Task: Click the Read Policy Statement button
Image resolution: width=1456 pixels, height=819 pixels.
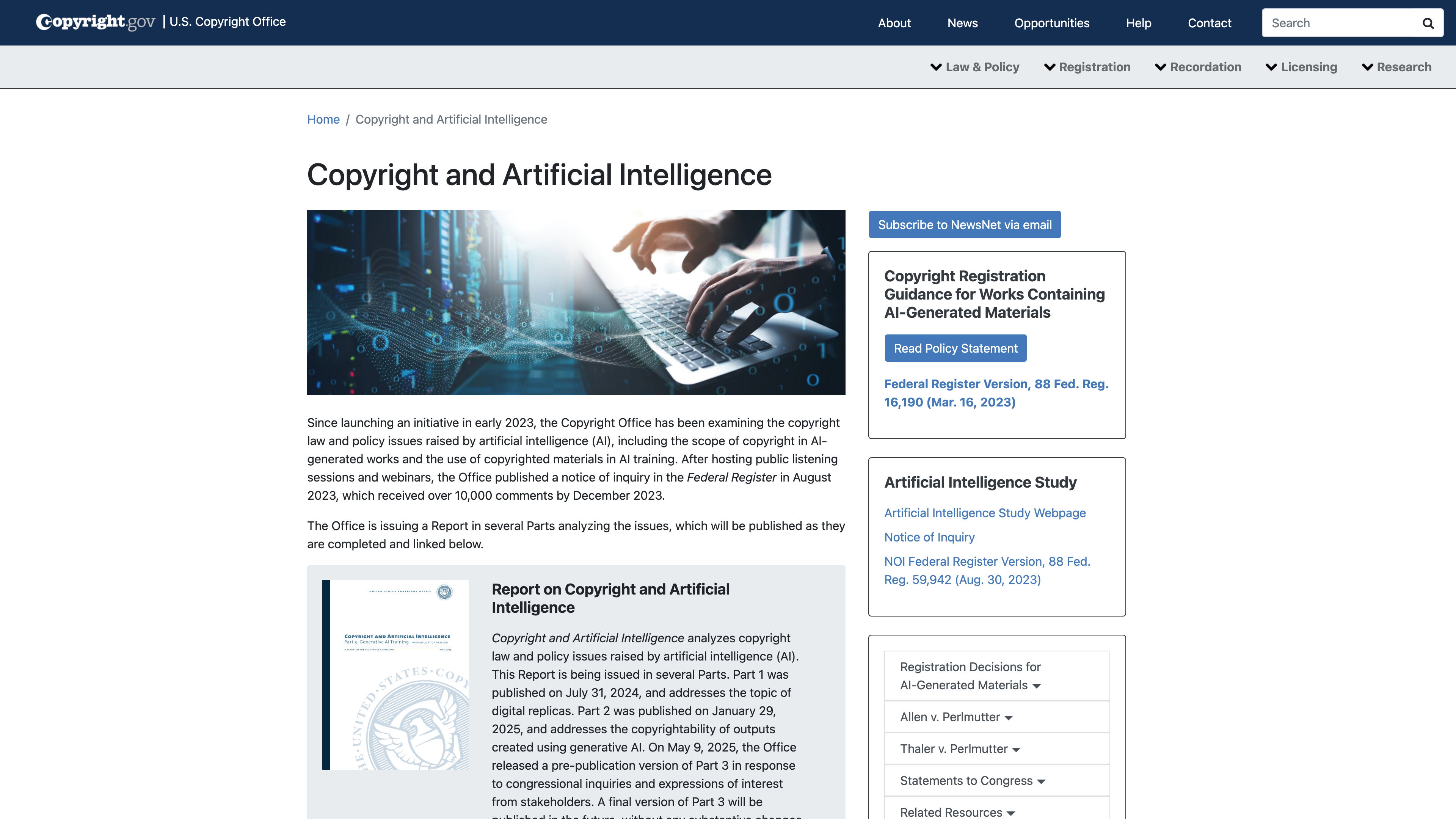Action: pyautogui.click(x=955, y=348)
